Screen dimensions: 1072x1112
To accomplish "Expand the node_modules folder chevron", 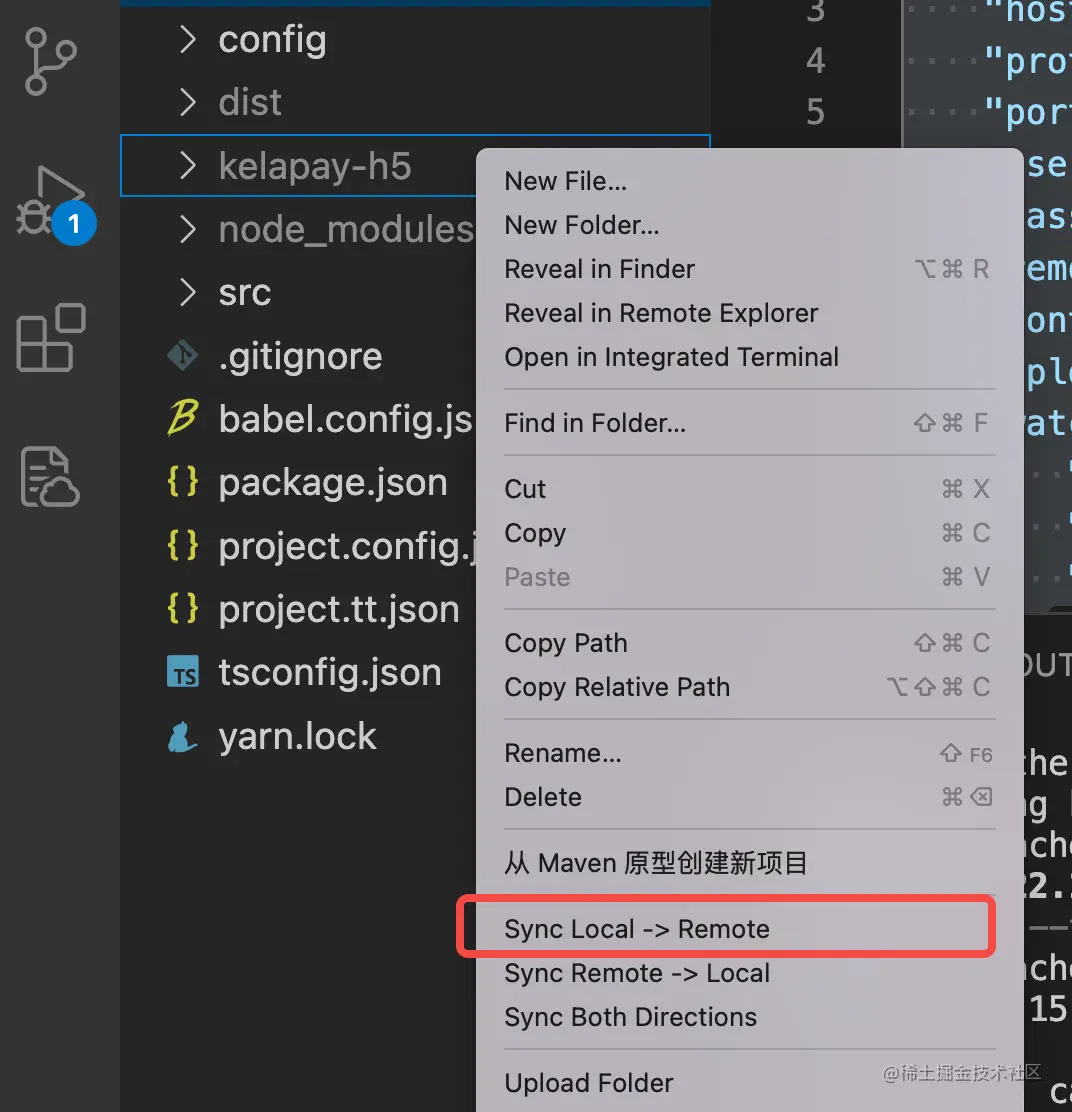I will pyautogui.click(x=187, y=229).
